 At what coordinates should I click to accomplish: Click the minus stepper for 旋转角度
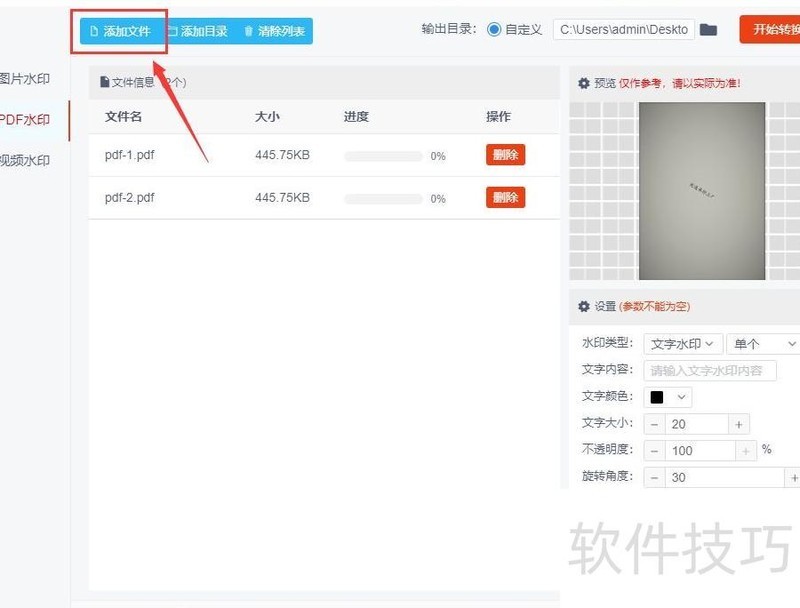[x=654, y=477]
